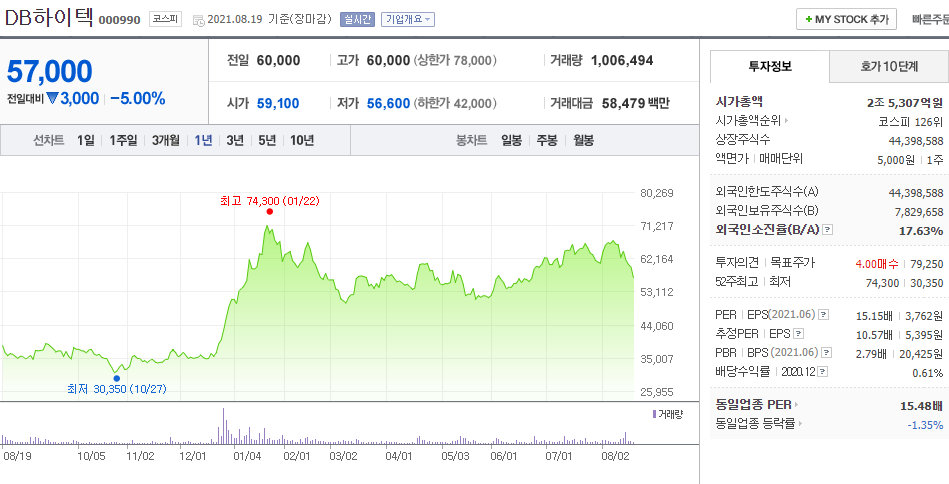Click the calendar icon before 2021.08.19
The width and height of the screenshot is (949, 484).
point(198,20)
